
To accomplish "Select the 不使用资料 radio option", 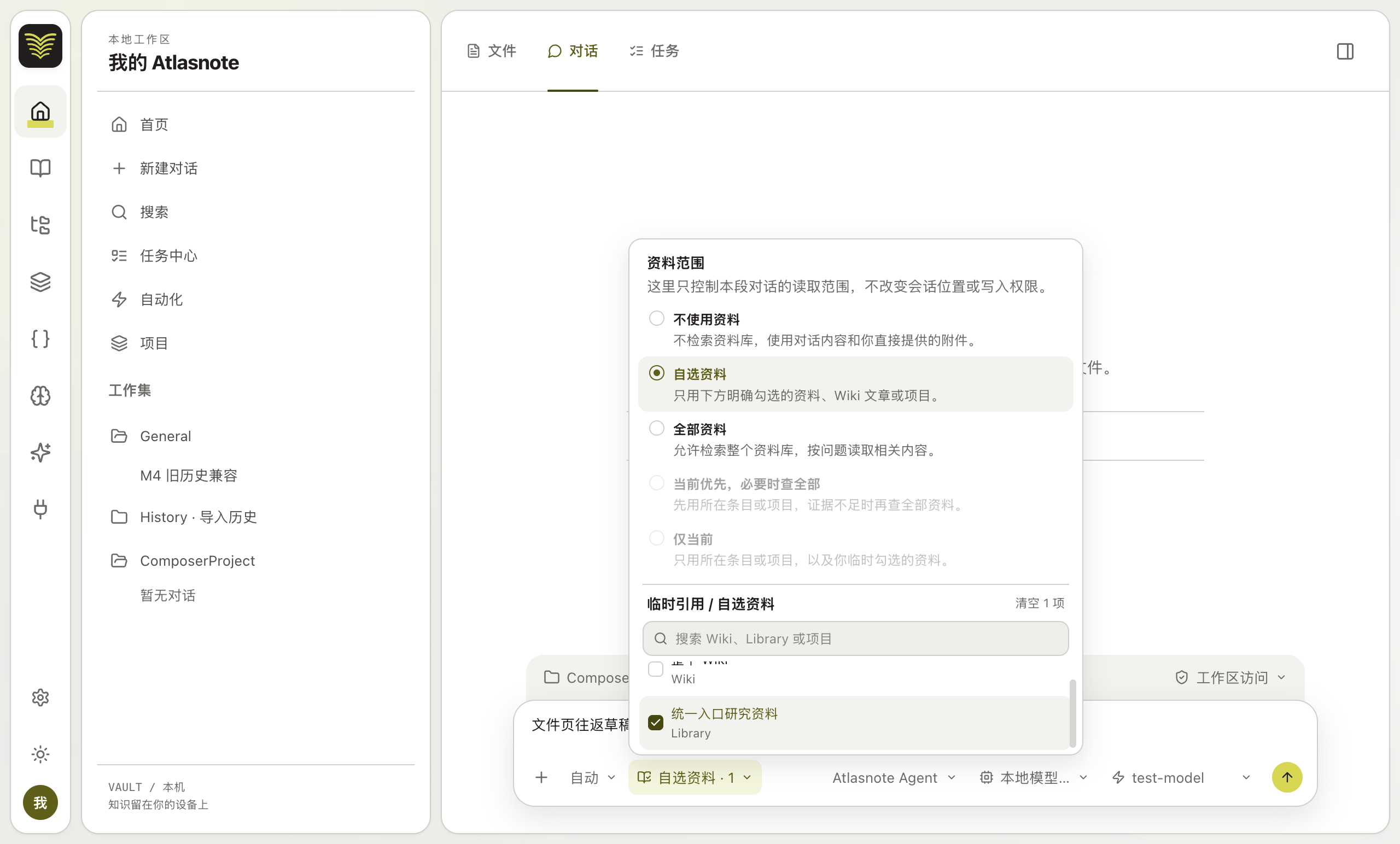I will point(855,330).
